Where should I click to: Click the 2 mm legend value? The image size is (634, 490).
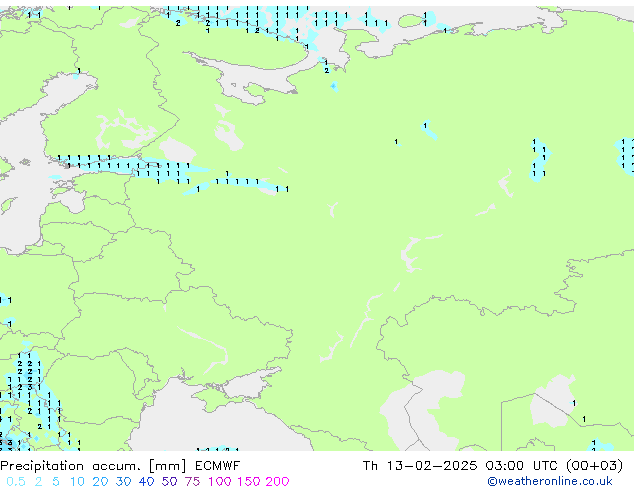tap(38, 482)
